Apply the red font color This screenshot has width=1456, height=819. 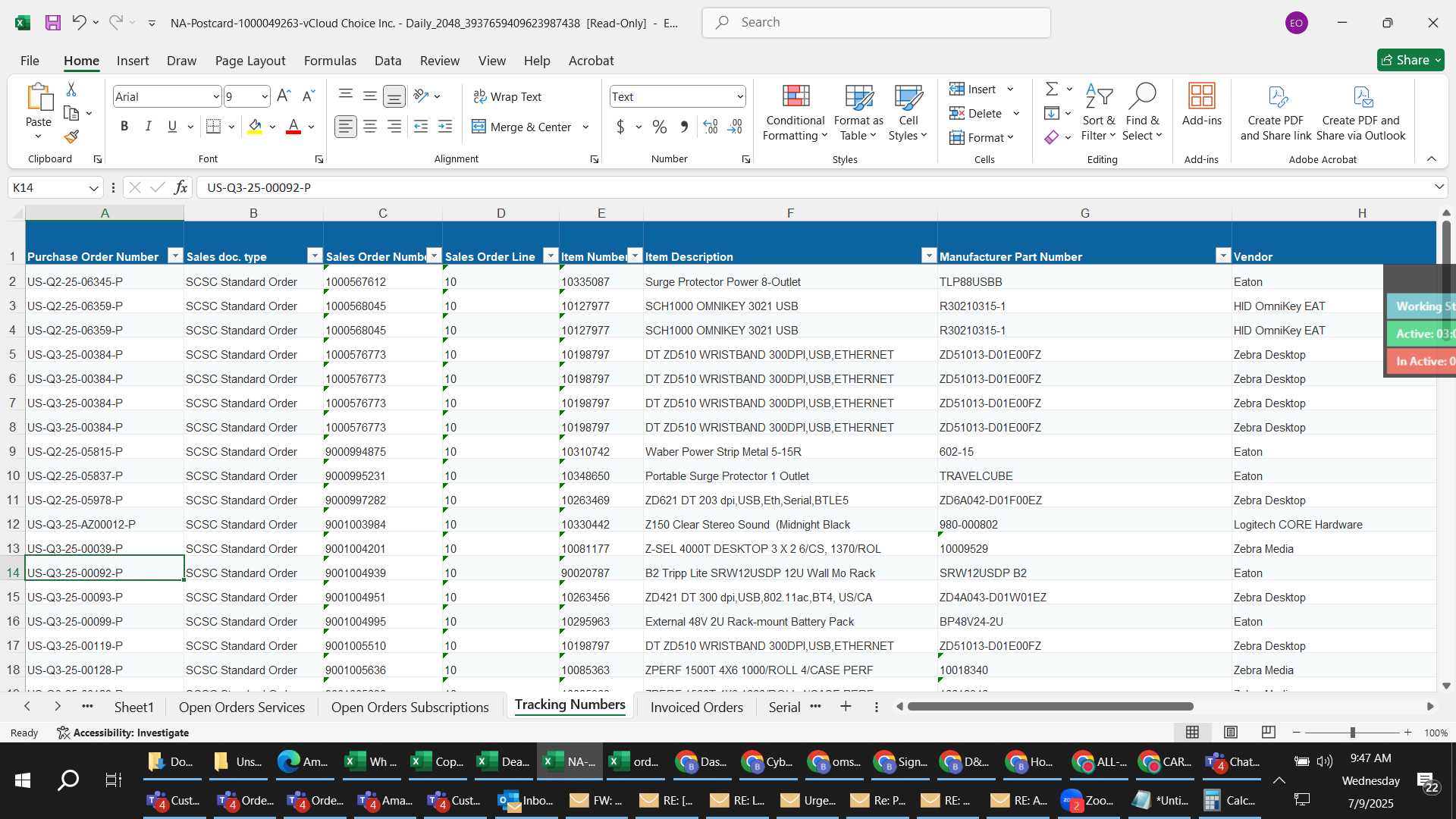point(293,127)
